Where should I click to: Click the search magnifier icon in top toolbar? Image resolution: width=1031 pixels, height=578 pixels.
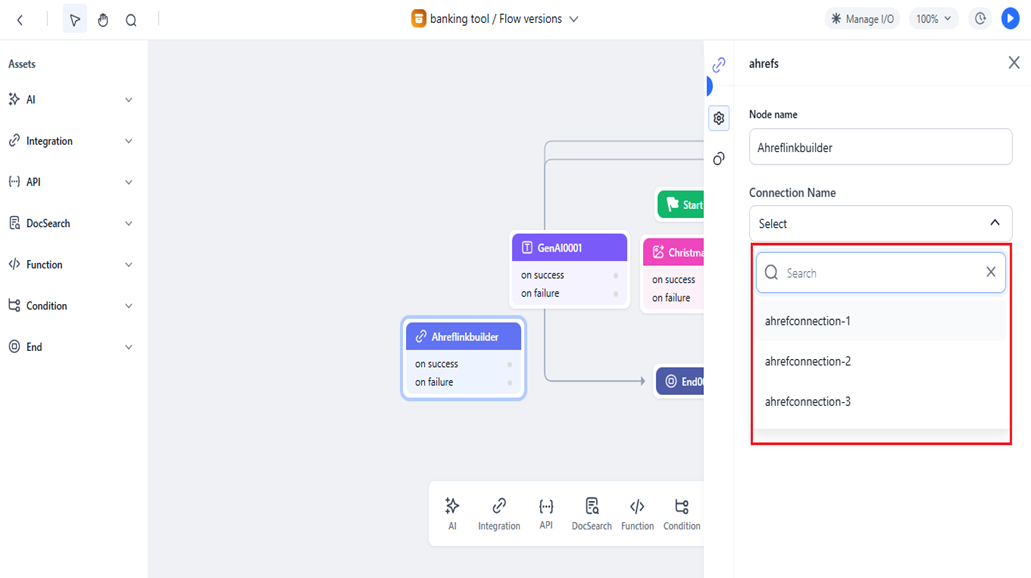[x=131, y=20]
